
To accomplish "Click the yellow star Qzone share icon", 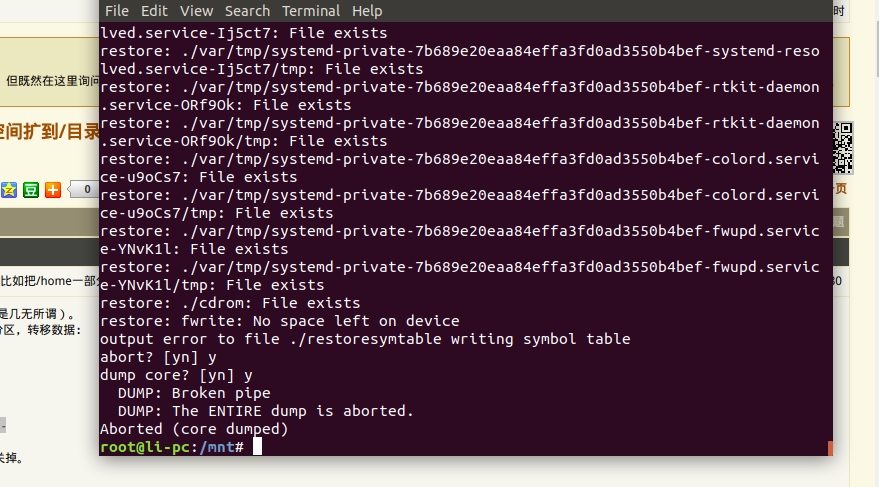I will coord(8,190).
